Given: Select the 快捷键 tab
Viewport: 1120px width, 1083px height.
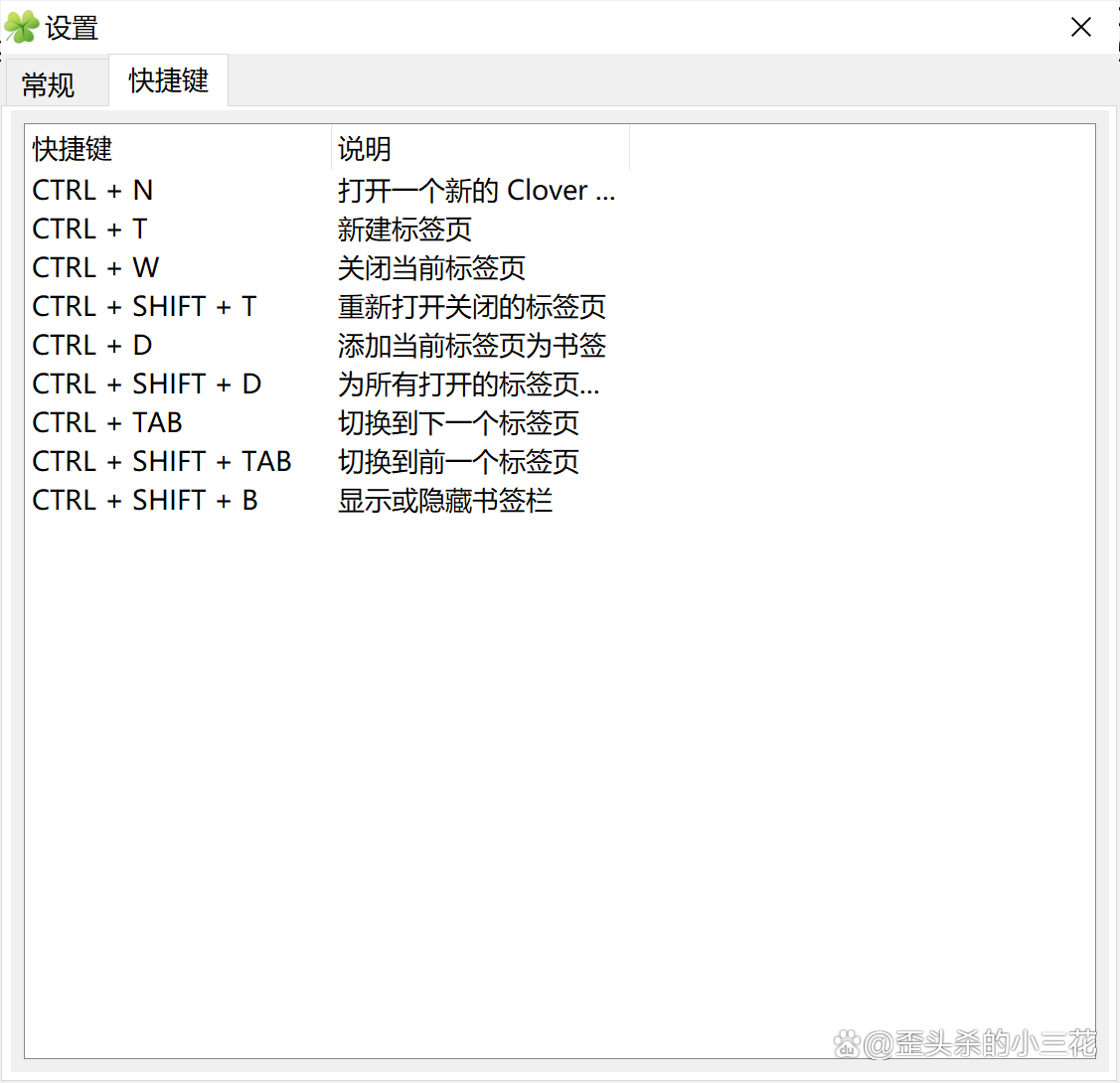Looking at the screenshot, I should pos(169,79).
